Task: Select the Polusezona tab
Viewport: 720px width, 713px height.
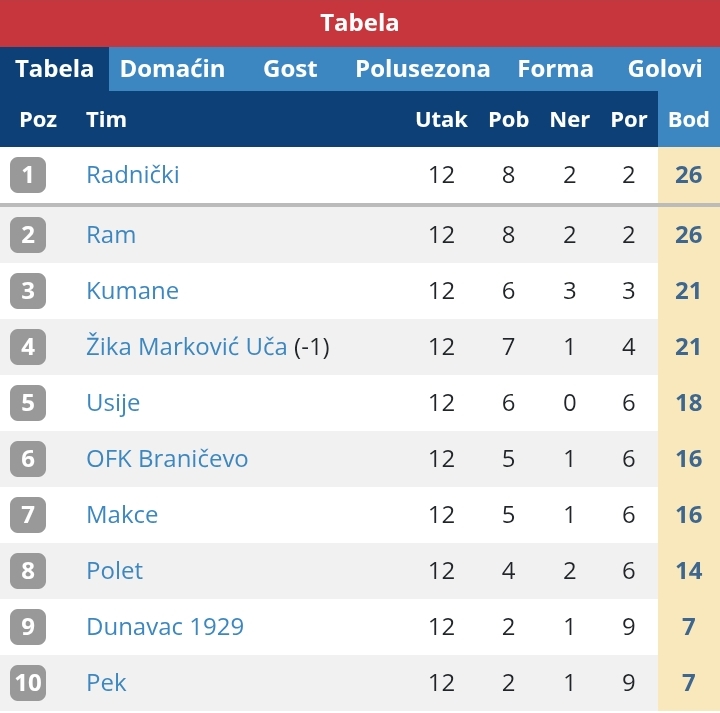Action: click(x=422, y=69)
